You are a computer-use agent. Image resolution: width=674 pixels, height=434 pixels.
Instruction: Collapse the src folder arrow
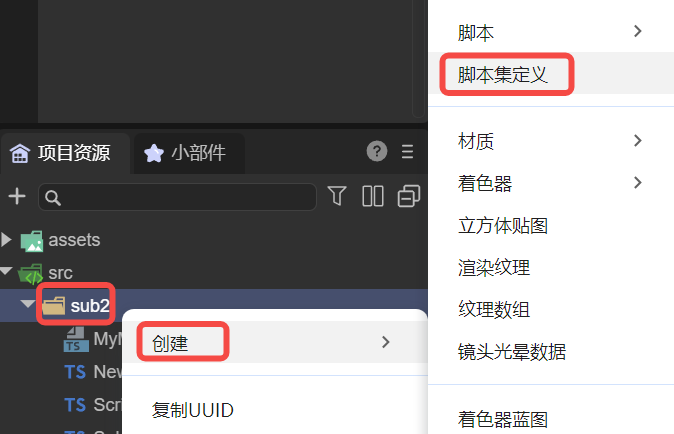pos(6,271)
